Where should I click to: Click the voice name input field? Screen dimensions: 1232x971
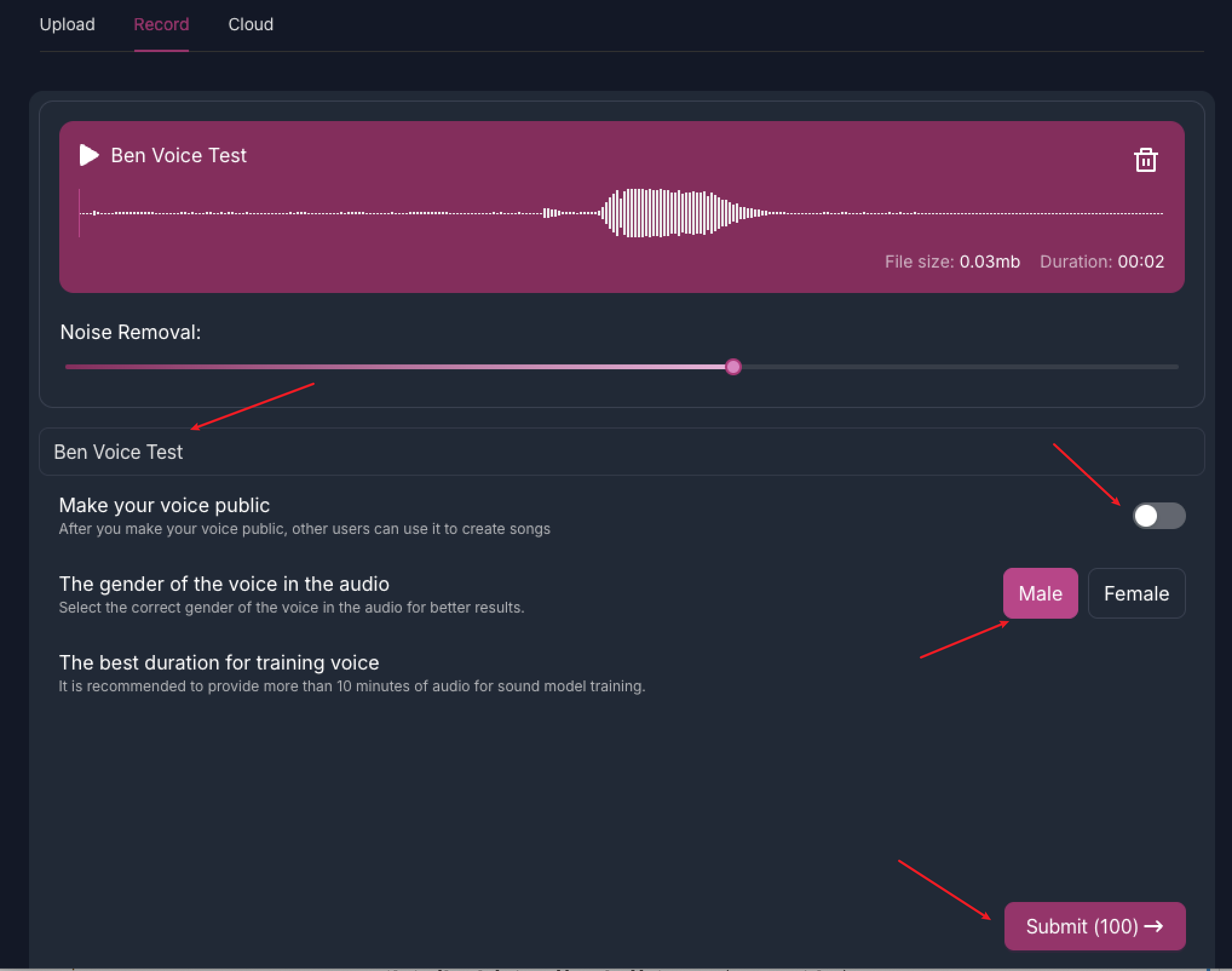pos(621,452)
